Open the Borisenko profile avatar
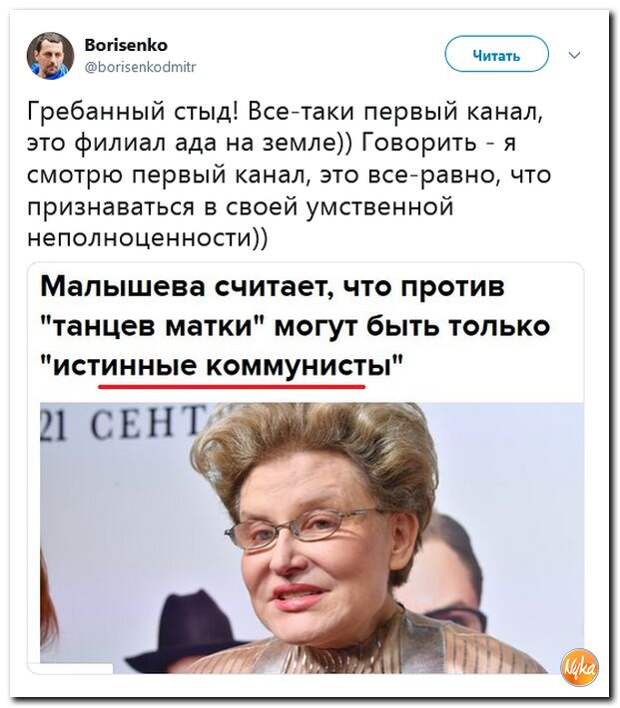Viewport: 620px width, 708px height. (50, 56)
